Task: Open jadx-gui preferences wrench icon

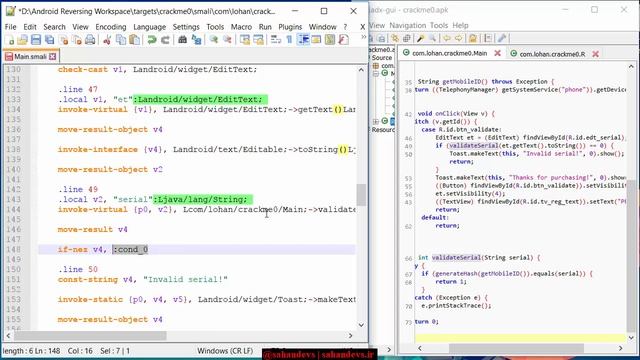Action: pos(502,38)
